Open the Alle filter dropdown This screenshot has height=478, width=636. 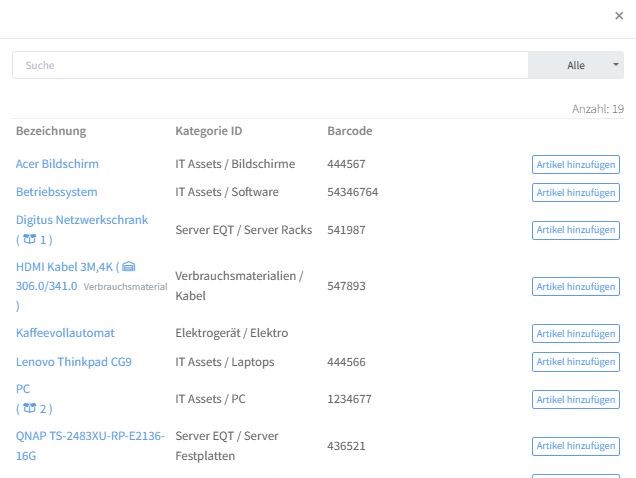click(576, 65)
